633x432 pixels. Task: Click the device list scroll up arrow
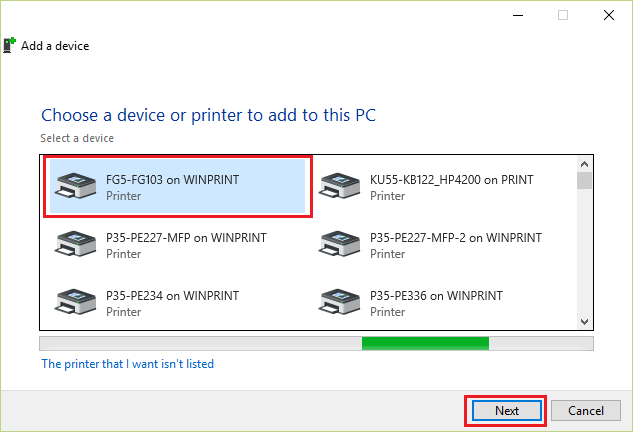click(x=584, y=164)
